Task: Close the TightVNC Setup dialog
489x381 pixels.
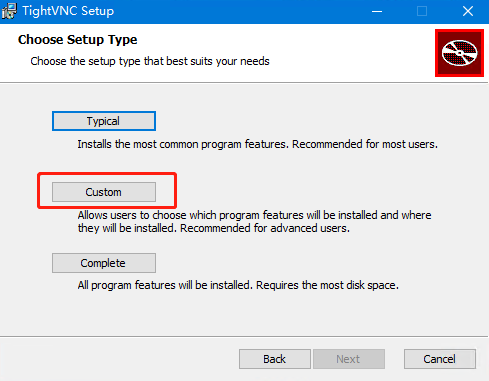Action: [x=468, y=11]
